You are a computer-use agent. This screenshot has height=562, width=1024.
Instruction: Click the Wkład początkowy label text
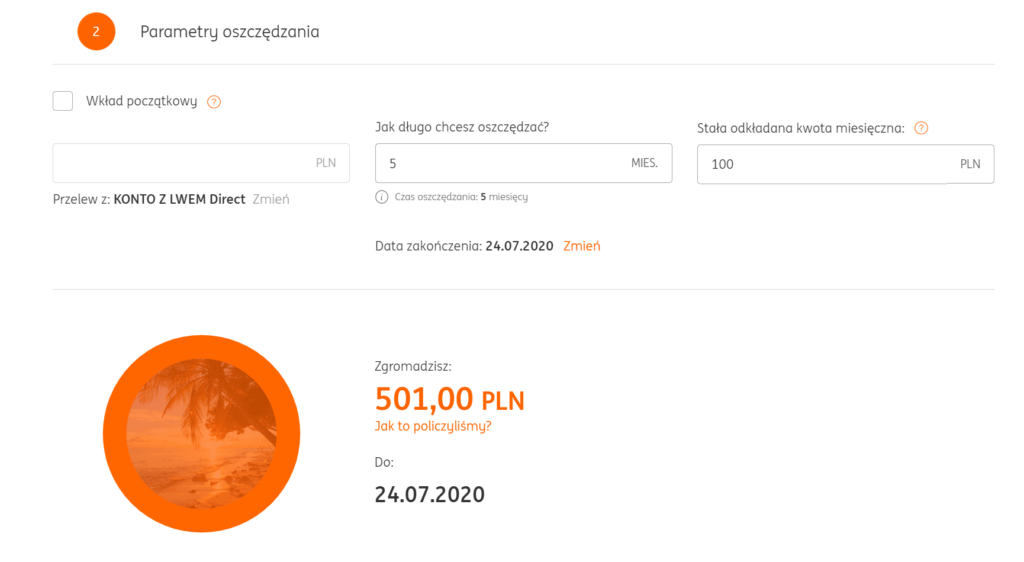141,101
